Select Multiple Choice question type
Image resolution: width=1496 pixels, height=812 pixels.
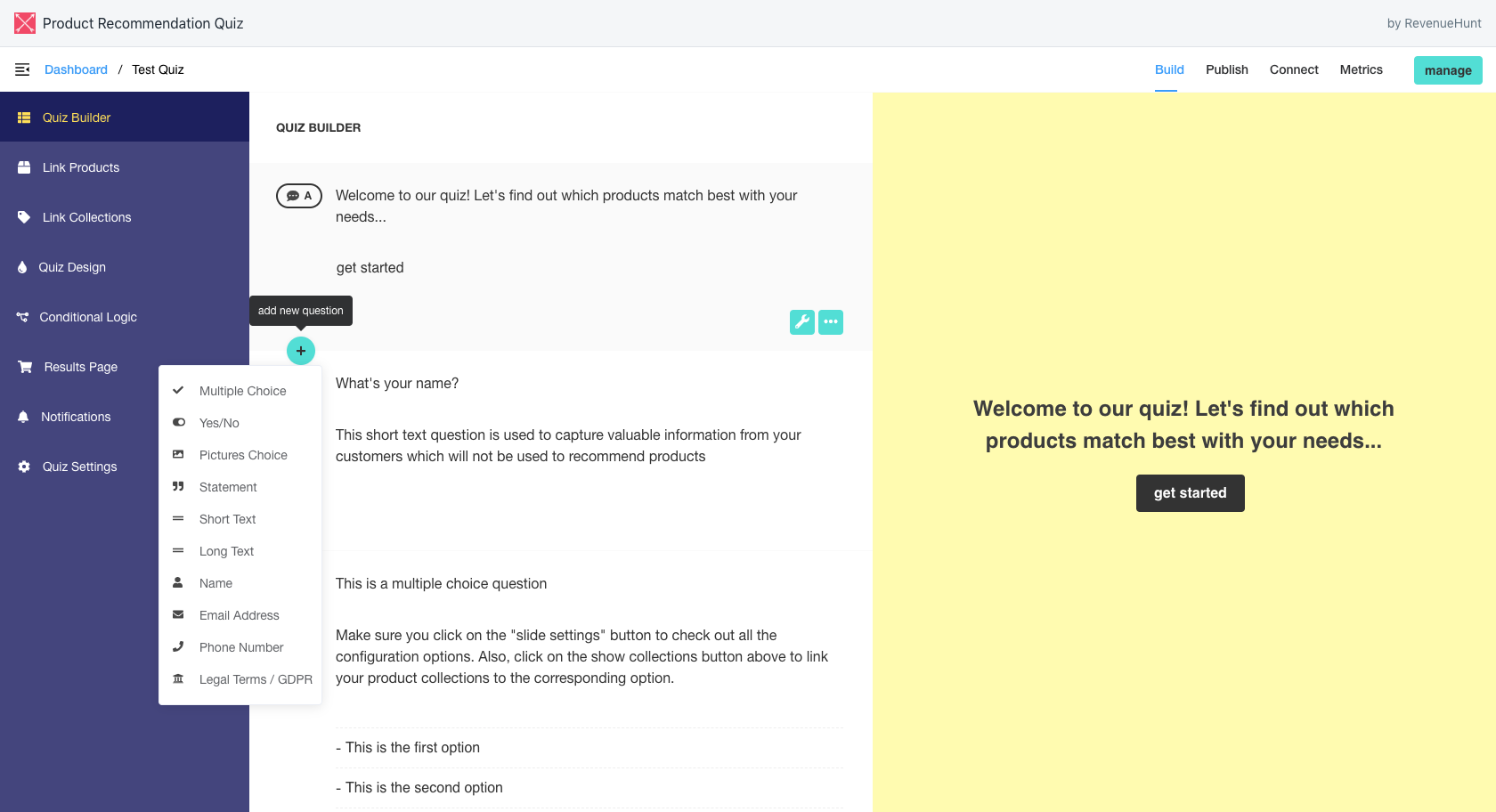pyautogui.click(x=240, y=391)
